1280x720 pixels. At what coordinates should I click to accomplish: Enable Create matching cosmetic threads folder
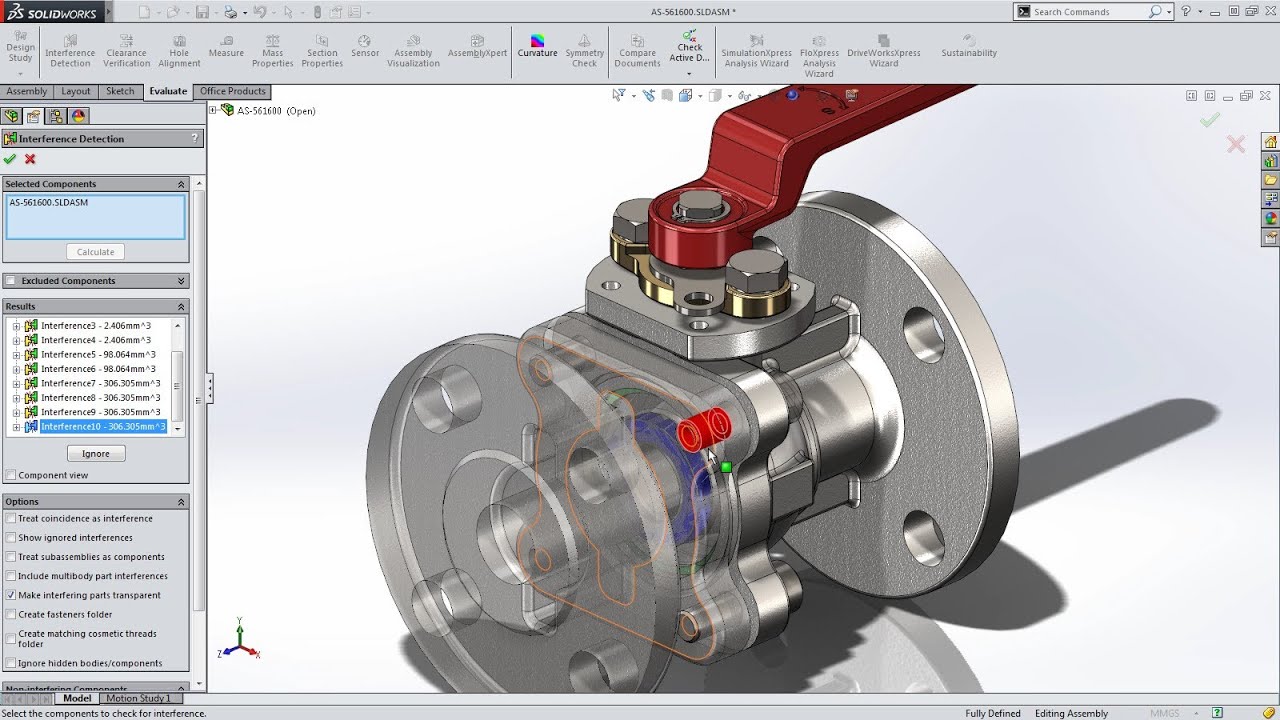tap(11, 639)
